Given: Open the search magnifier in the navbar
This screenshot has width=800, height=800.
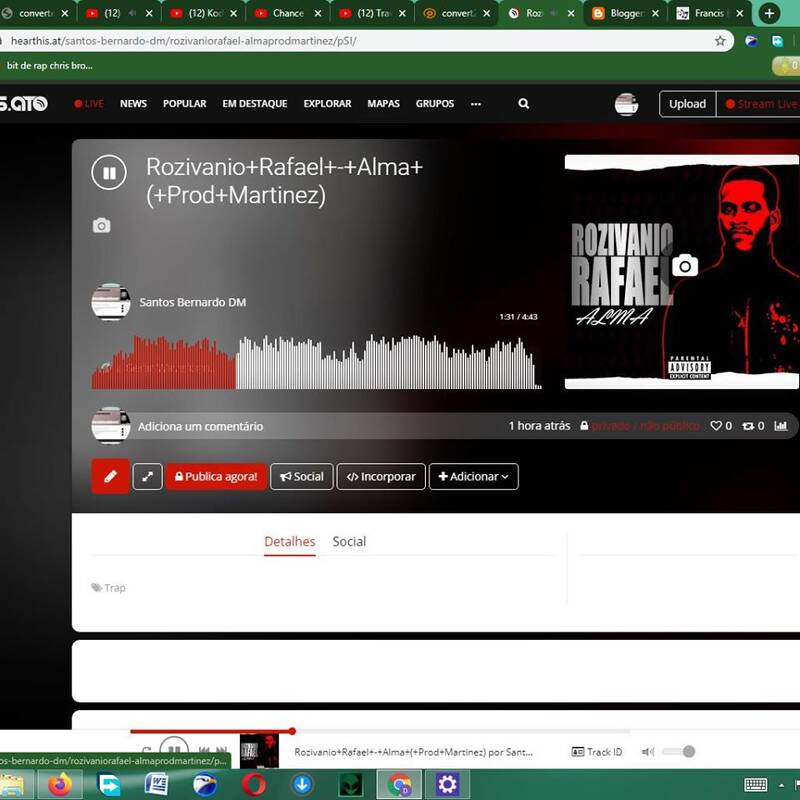Looking at the screenshot, I should click(524, 104).
